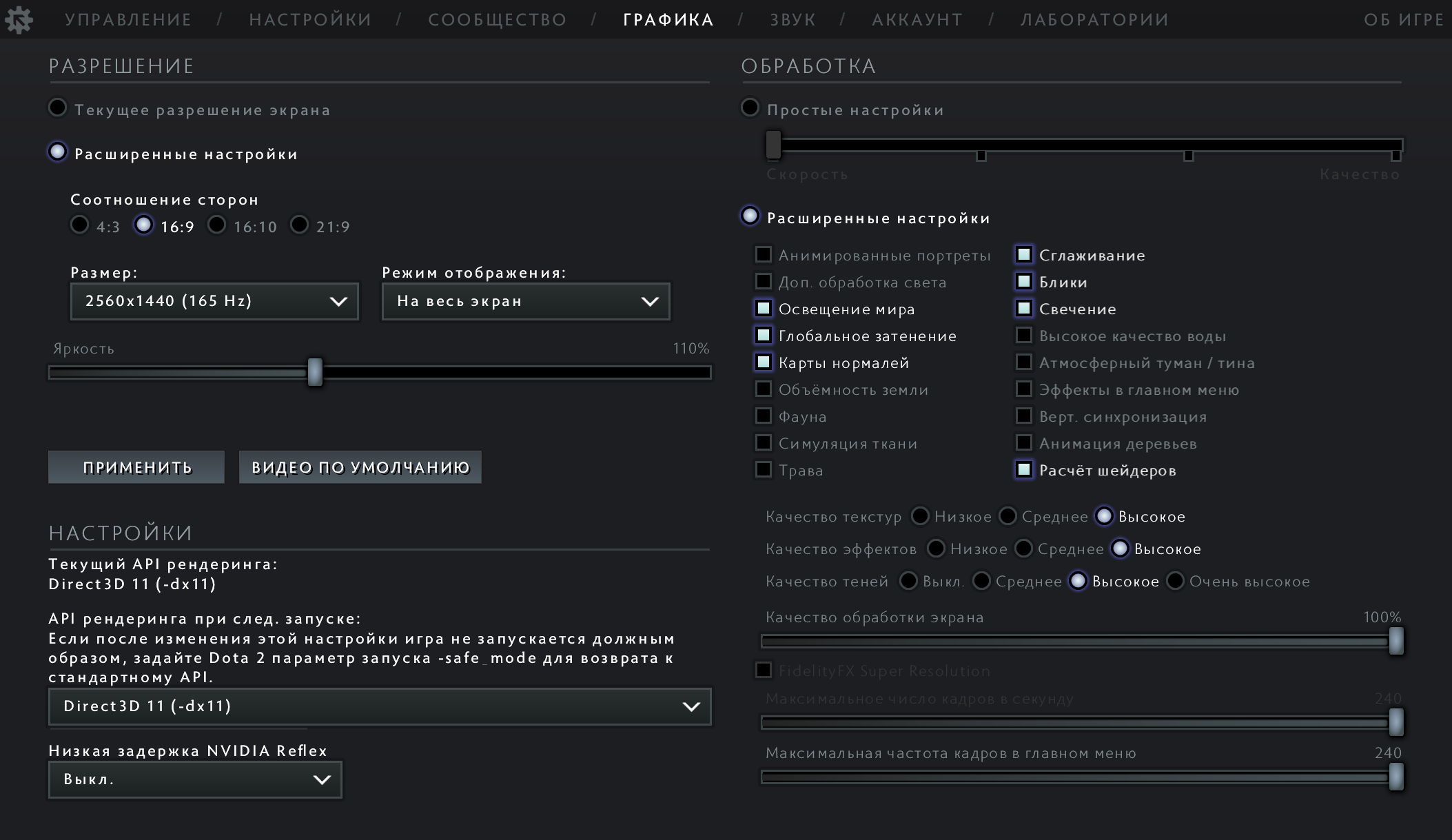Disable the Сглаживание checkbox

tap(1024, 254)
